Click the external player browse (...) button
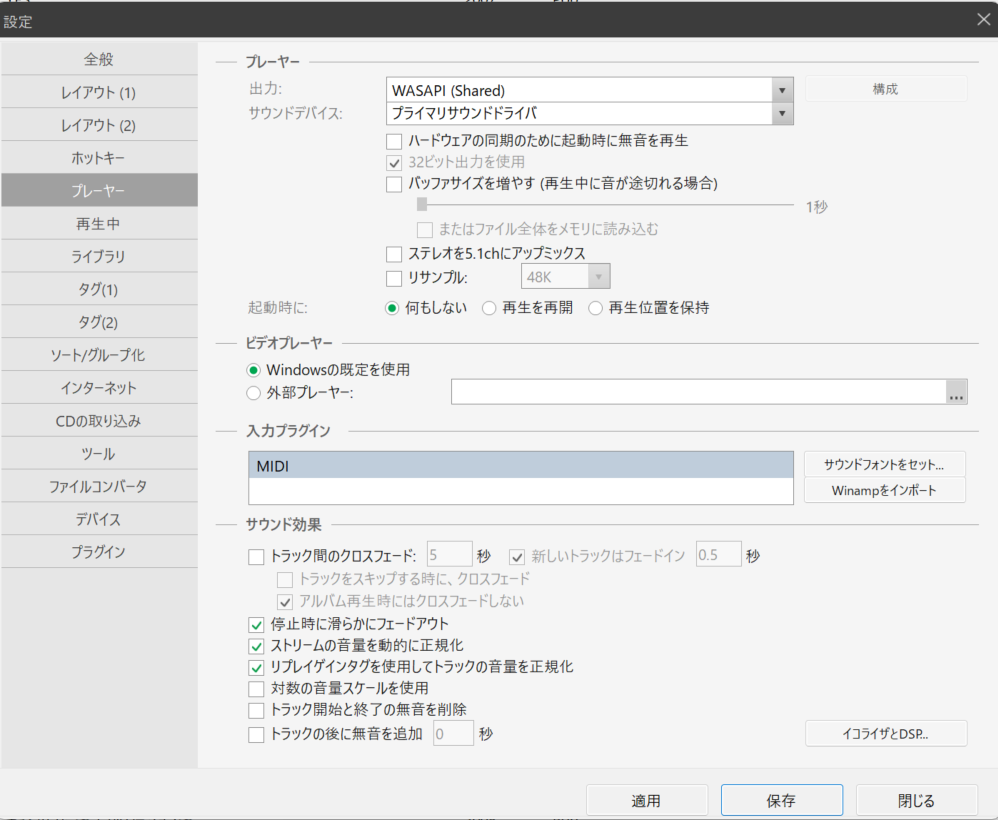The width and height of the screenshot is (998, 820). point(957,393)
